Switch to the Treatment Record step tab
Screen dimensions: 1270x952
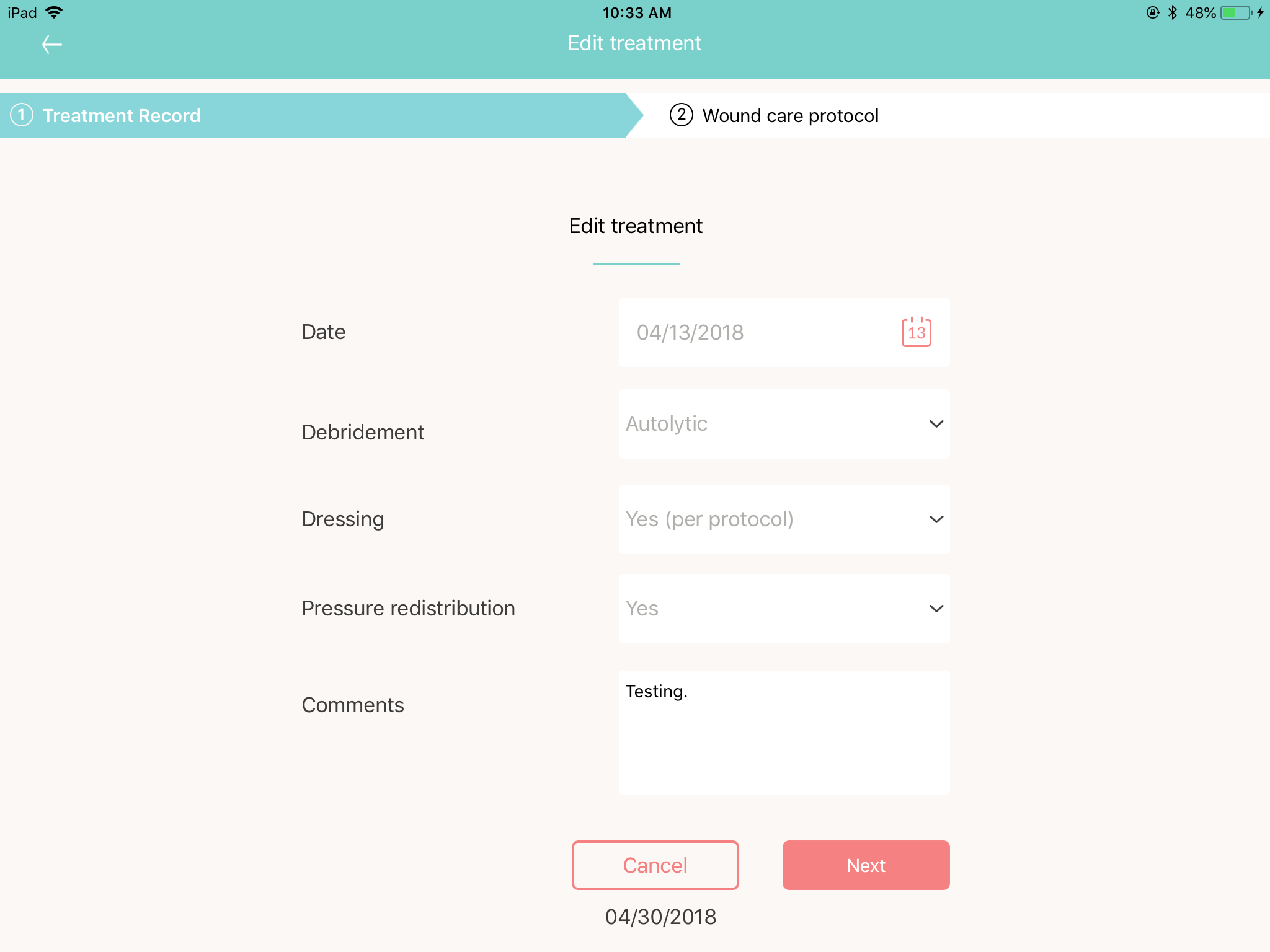click(x=310, y=115)
